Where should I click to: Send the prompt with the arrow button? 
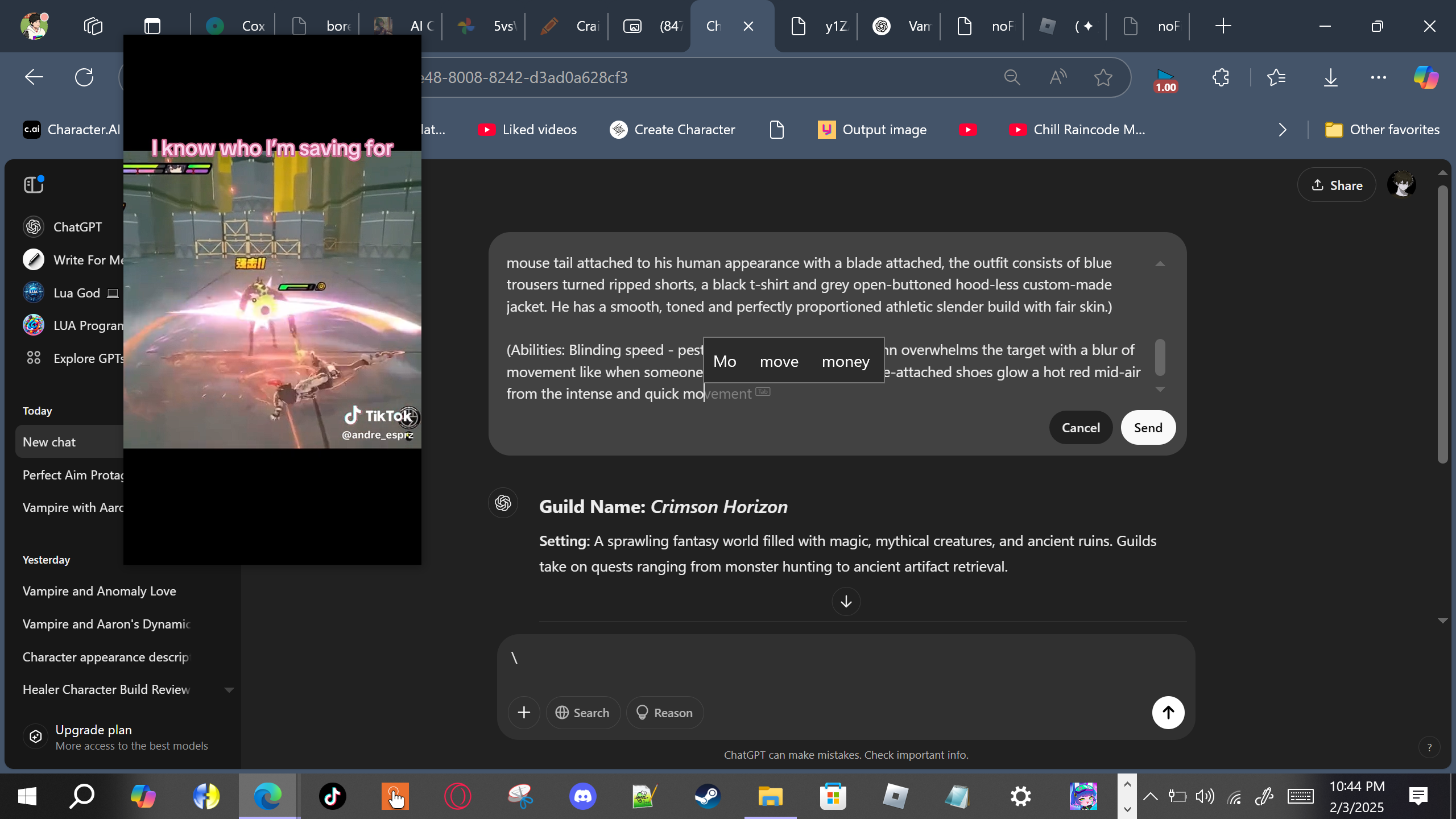tap(1168, 713)
